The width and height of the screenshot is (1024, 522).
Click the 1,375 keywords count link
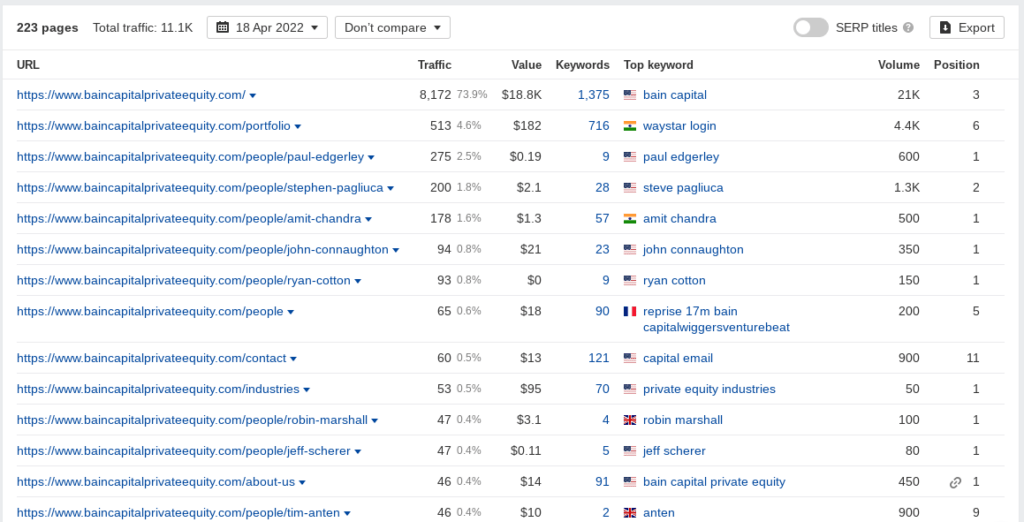[x=593, y=95]
